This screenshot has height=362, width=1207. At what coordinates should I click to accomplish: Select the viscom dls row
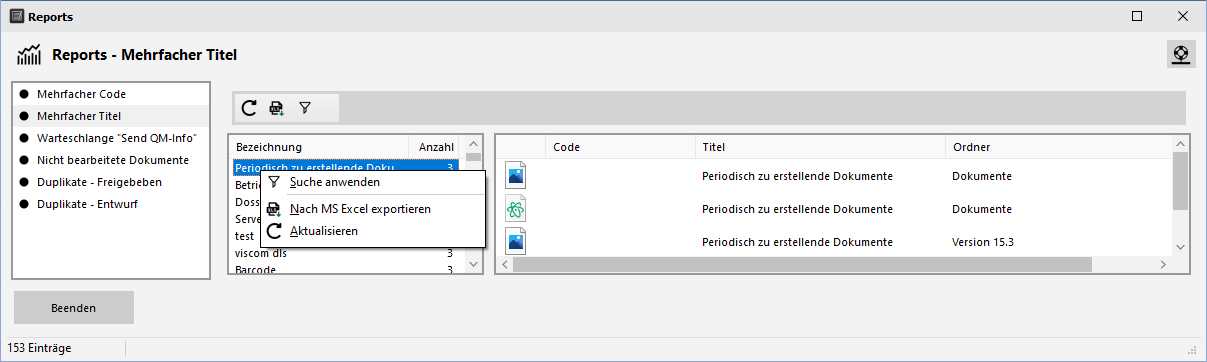tap(346, 254)
